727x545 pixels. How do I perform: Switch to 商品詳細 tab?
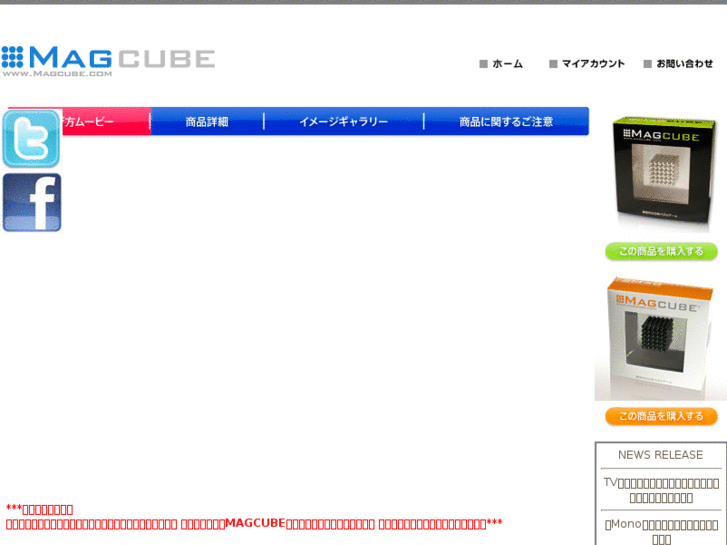point(207,122)
